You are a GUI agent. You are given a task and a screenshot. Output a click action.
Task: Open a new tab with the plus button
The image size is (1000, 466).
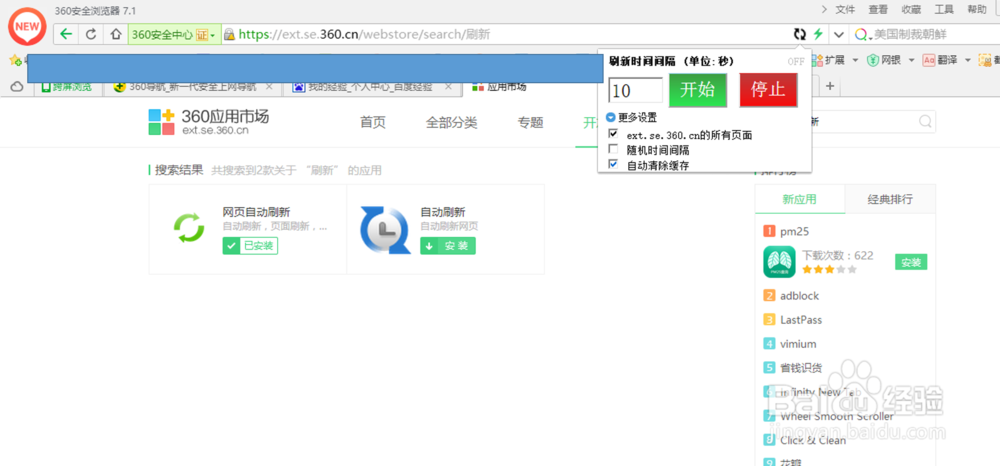click(830, 86)
